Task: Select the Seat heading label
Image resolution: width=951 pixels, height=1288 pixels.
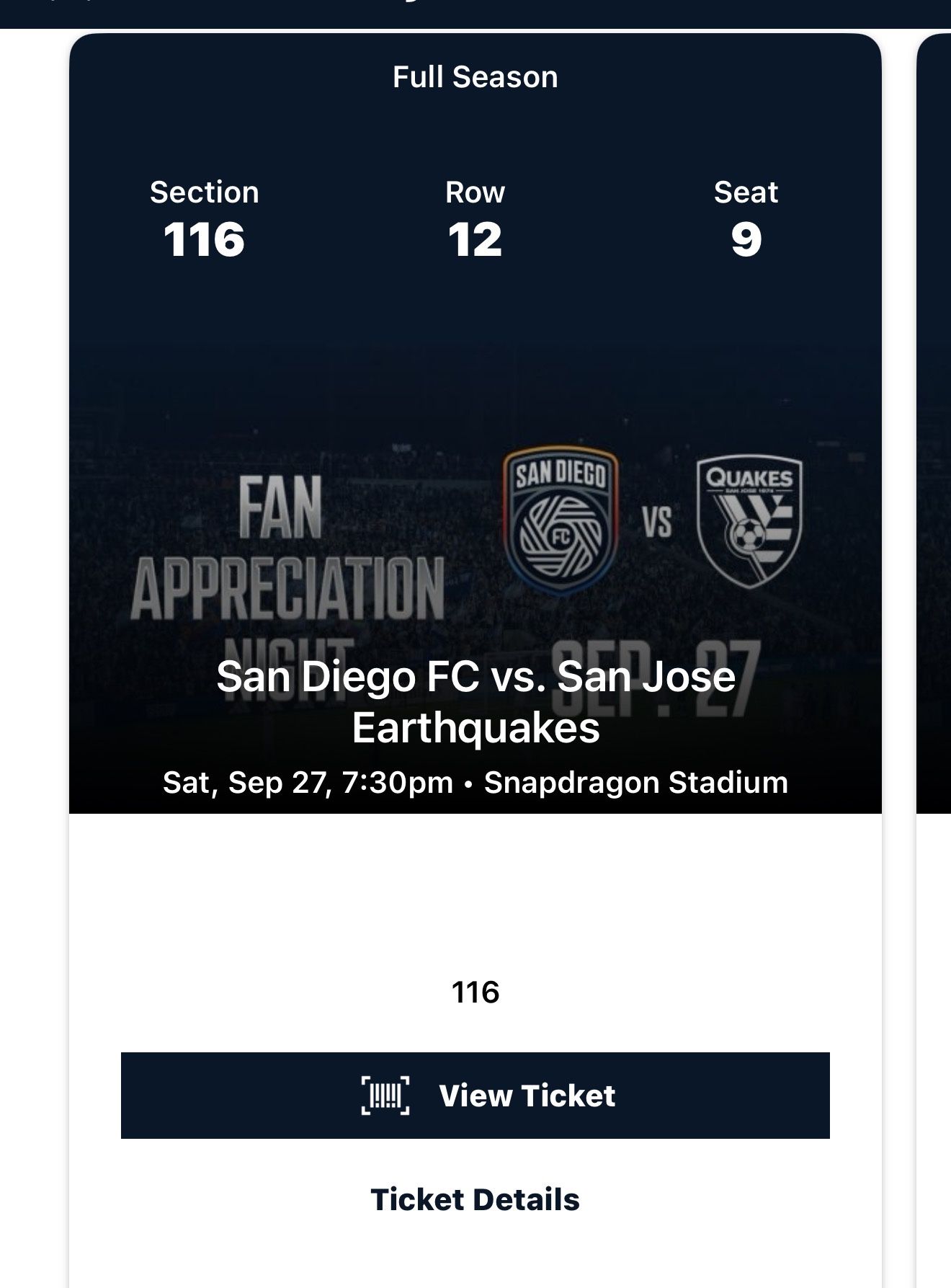Action: point(746,192)
